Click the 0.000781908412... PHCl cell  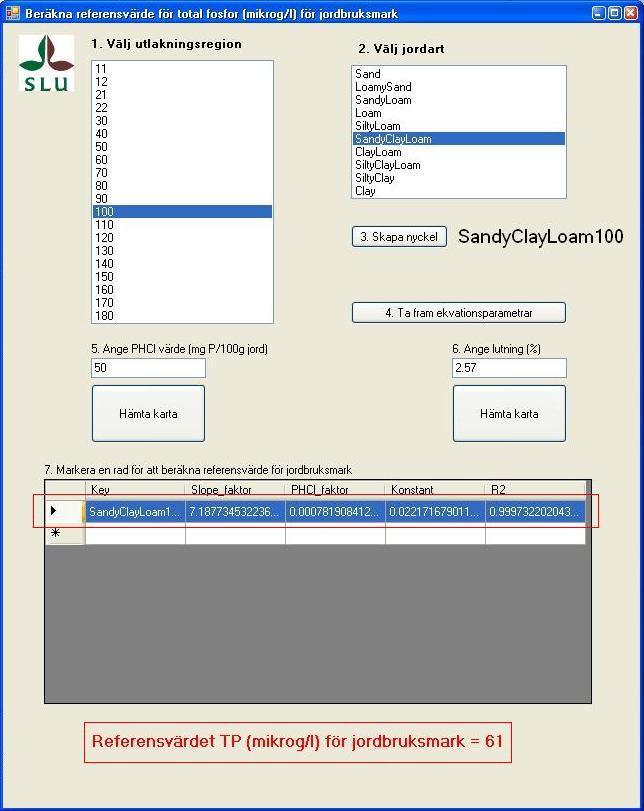point(335,512)
